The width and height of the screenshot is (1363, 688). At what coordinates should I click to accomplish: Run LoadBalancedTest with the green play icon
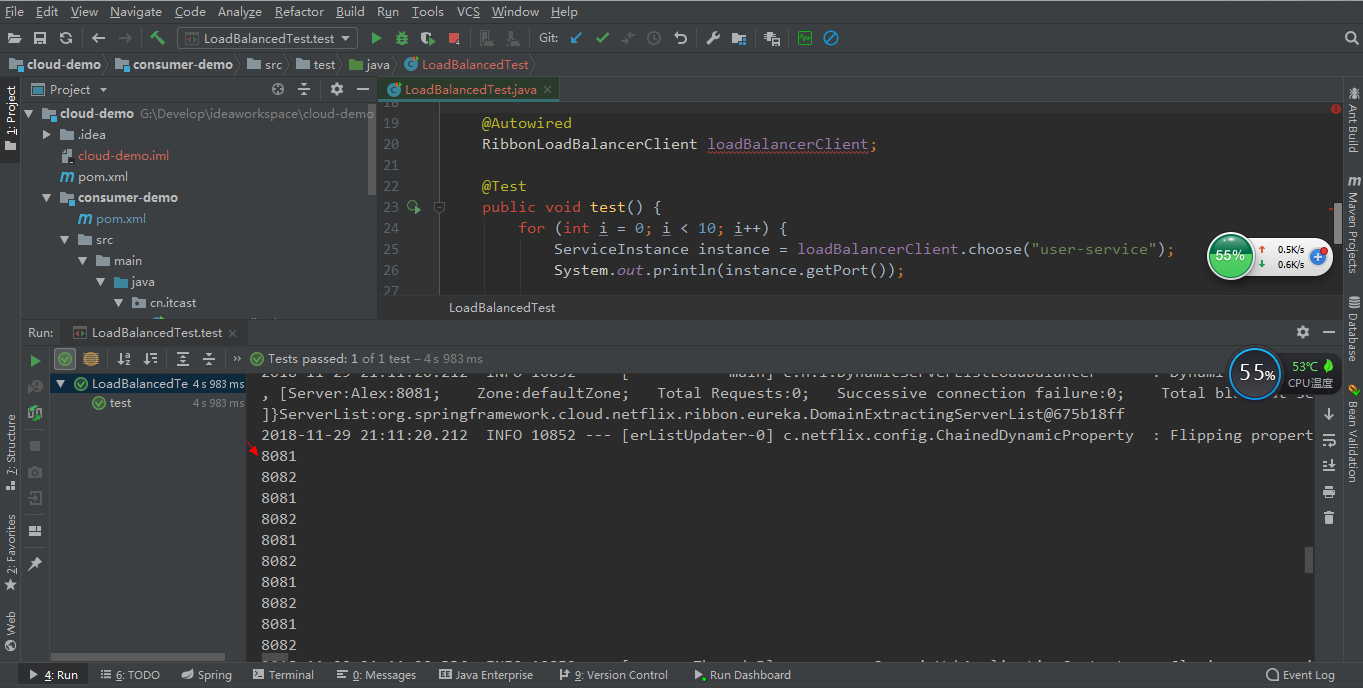pos(376,38)
